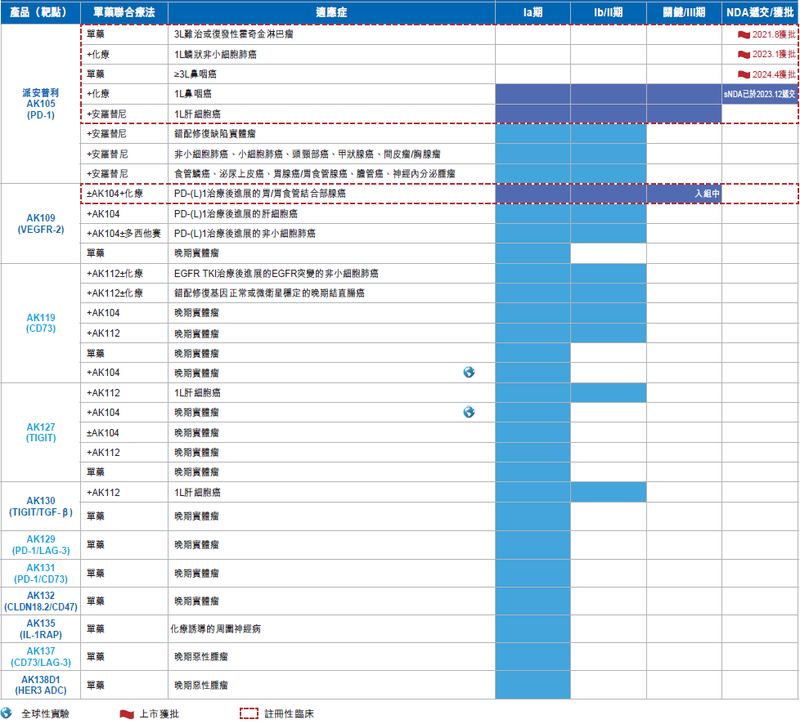
Task: Click the flag icon beside 2023.1獲批
Action: pyautogui.click(x=743, y=54)
